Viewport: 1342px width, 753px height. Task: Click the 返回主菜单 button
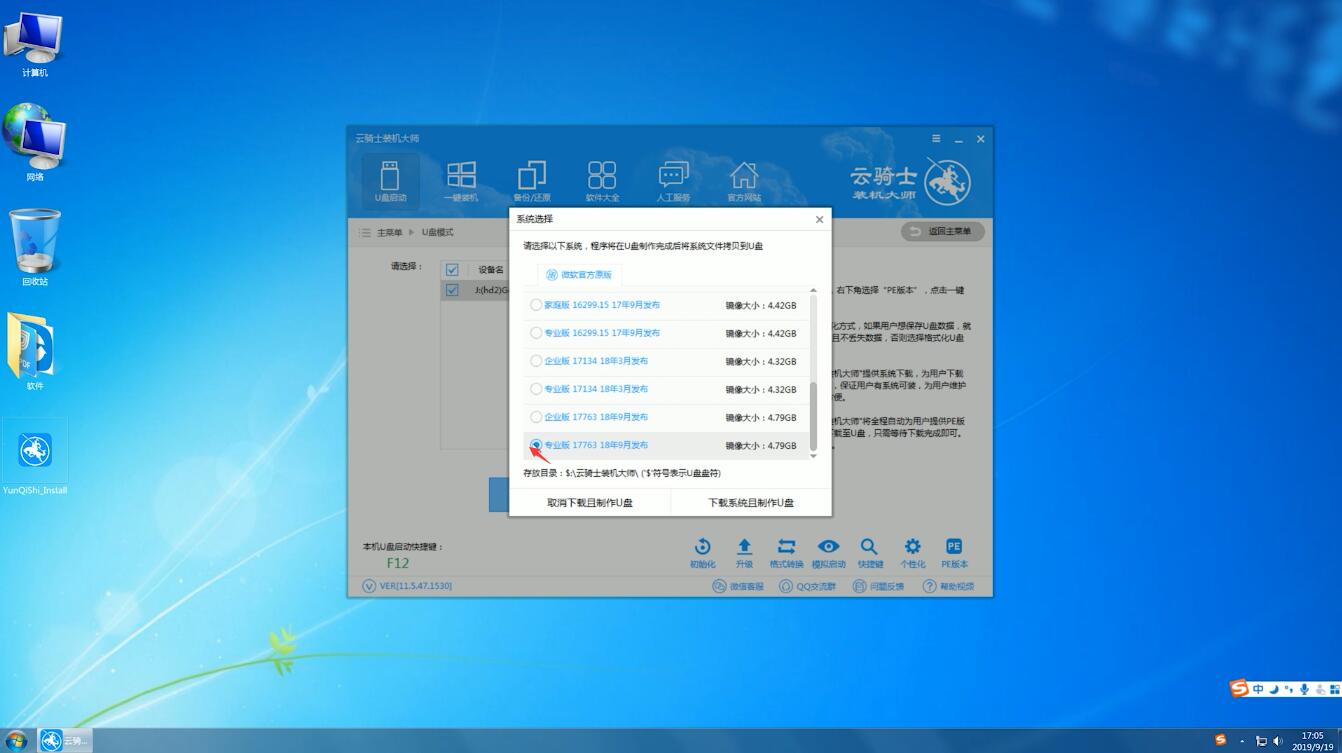click(942, 231)
